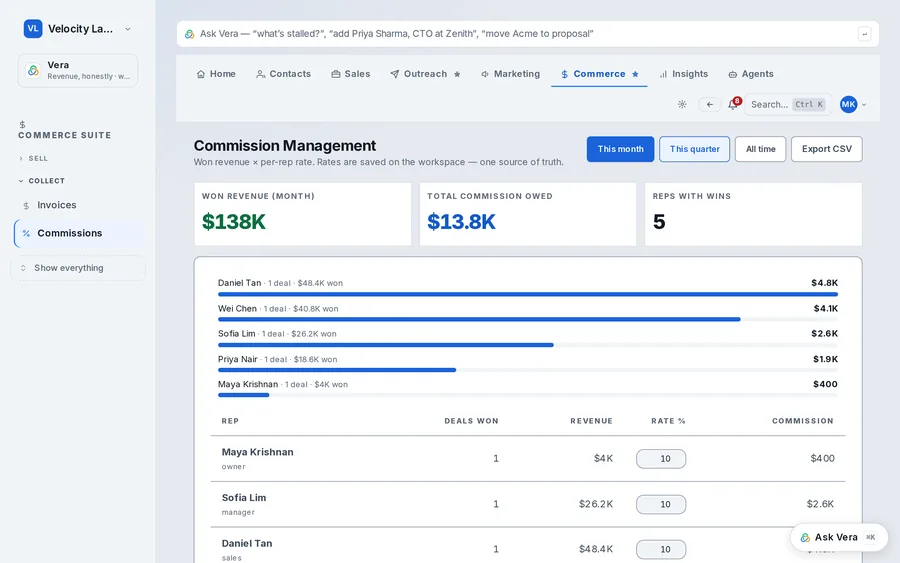Open the floating Ask Vera button
This screenshot has height=563, width=900.
point(839,537)
